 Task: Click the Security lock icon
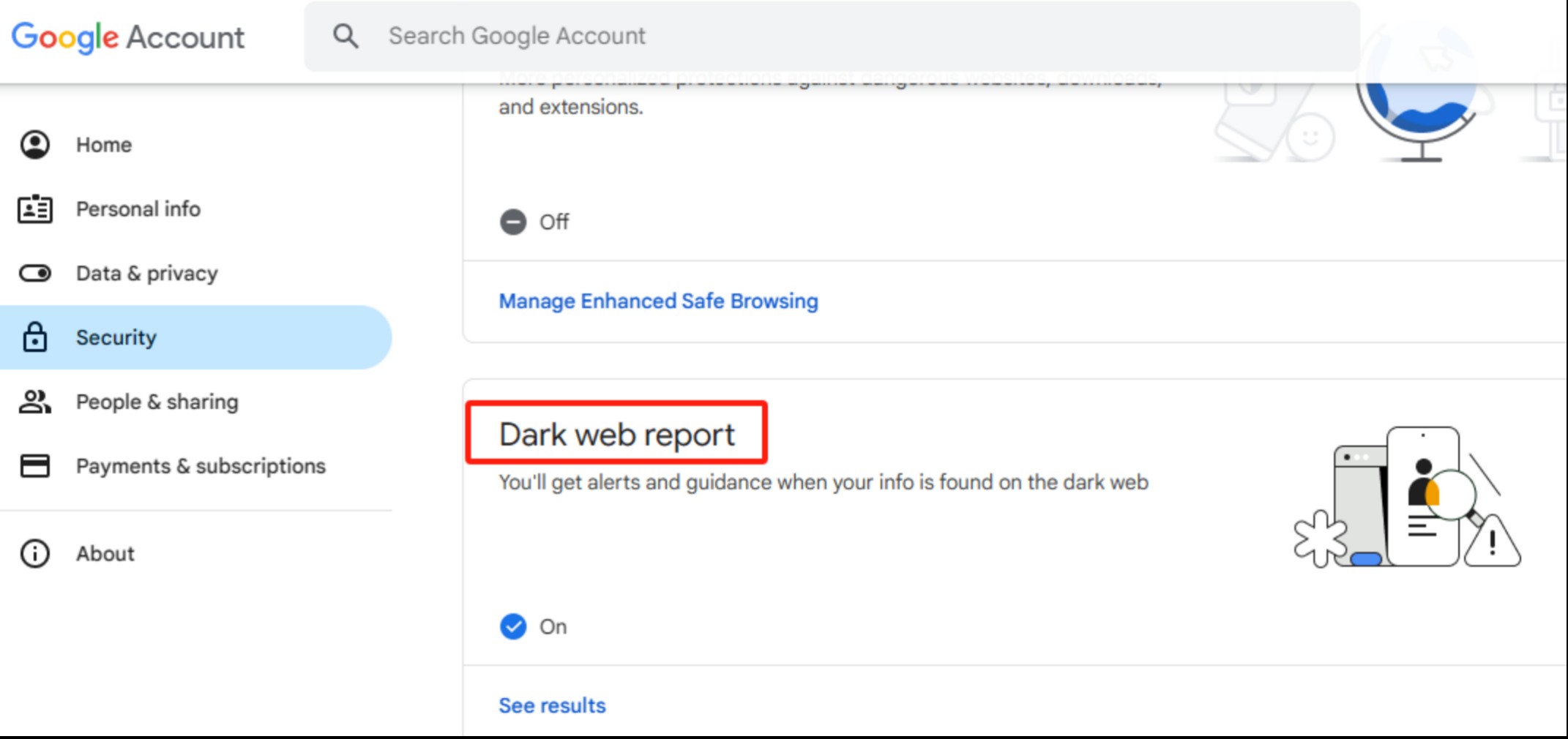[x=35, y=337]
